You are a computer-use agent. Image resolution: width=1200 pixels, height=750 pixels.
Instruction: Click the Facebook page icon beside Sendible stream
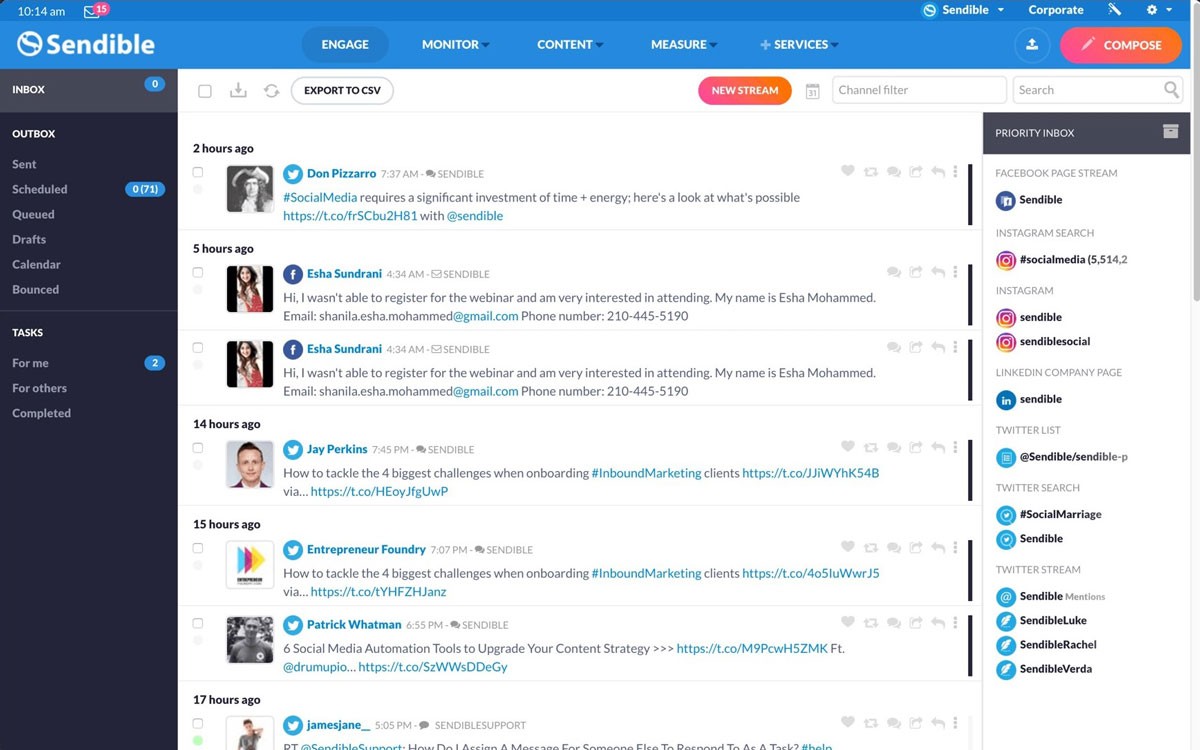pos(1005,200)
